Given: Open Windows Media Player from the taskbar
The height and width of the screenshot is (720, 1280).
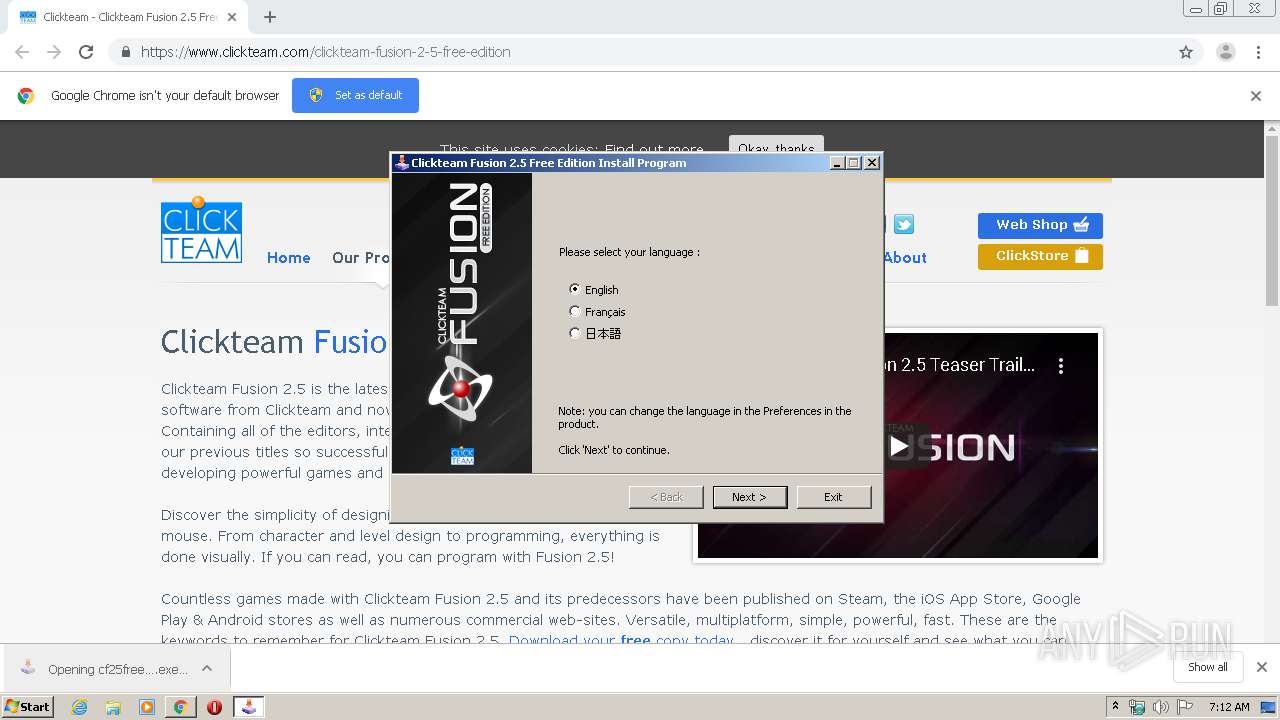Looking at the screenshot, I should [147, 707].
